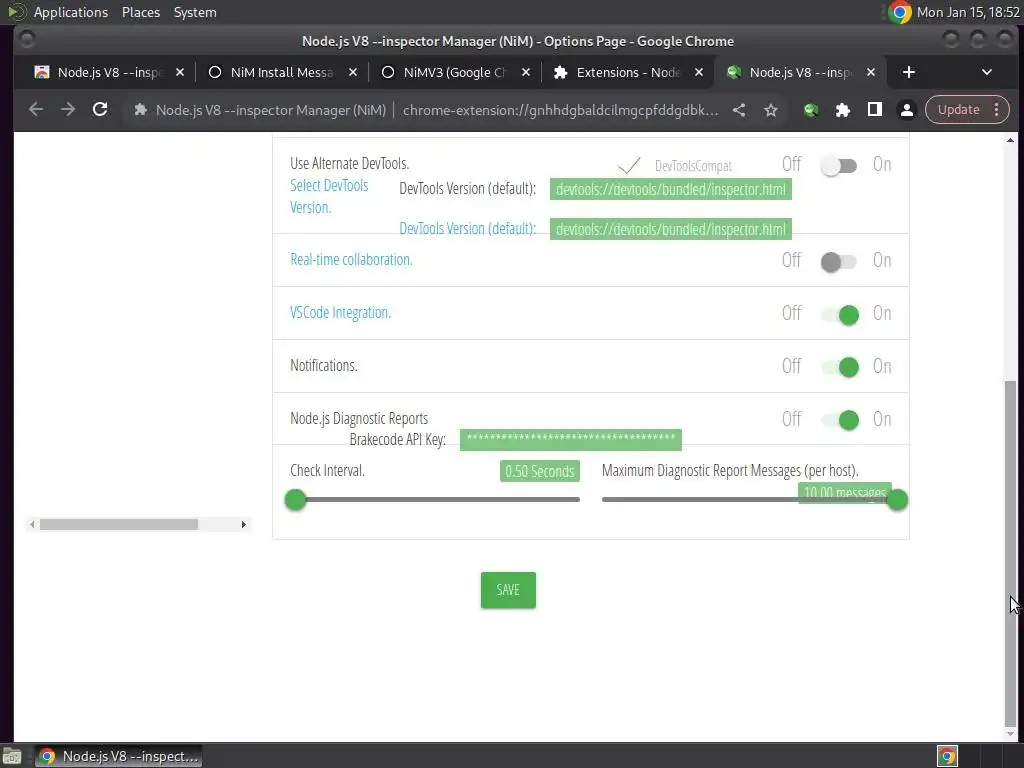Click the Chrome tray icon in the bottom right

(947, 756)
